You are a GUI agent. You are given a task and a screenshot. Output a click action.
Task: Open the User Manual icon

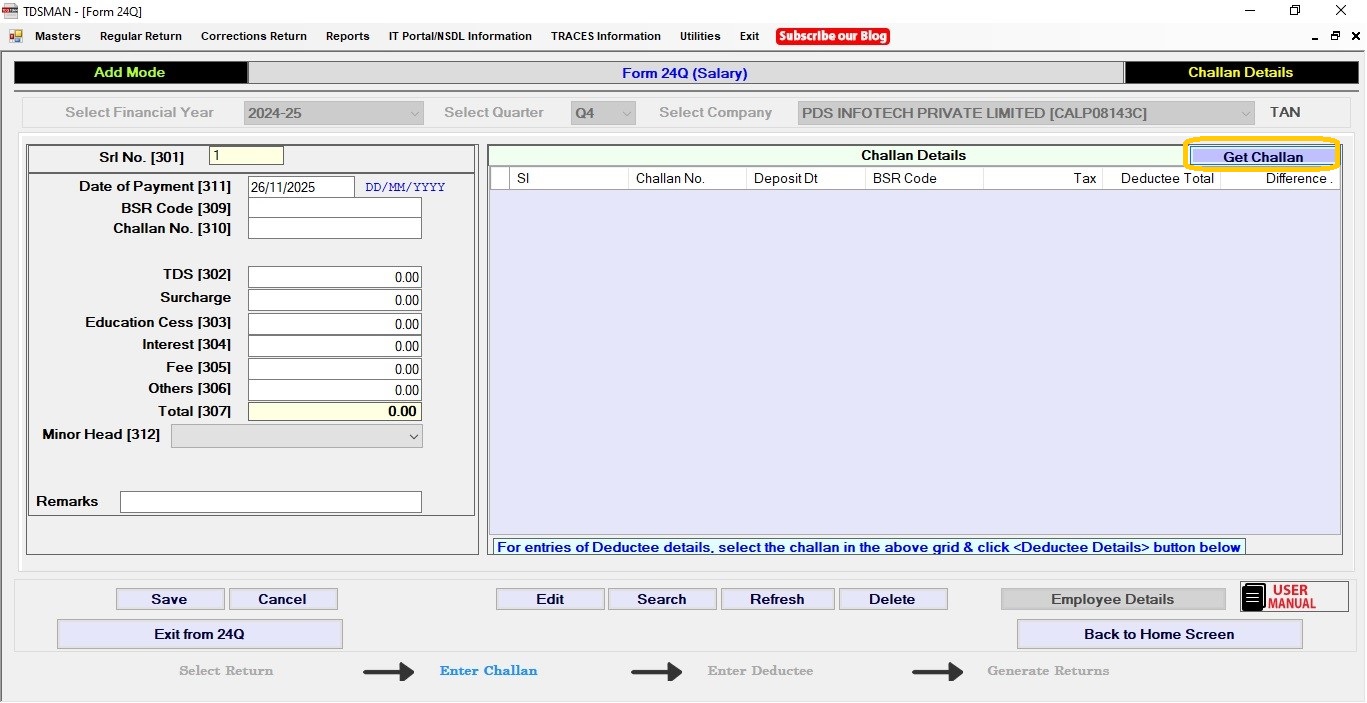pos(1293,597)
